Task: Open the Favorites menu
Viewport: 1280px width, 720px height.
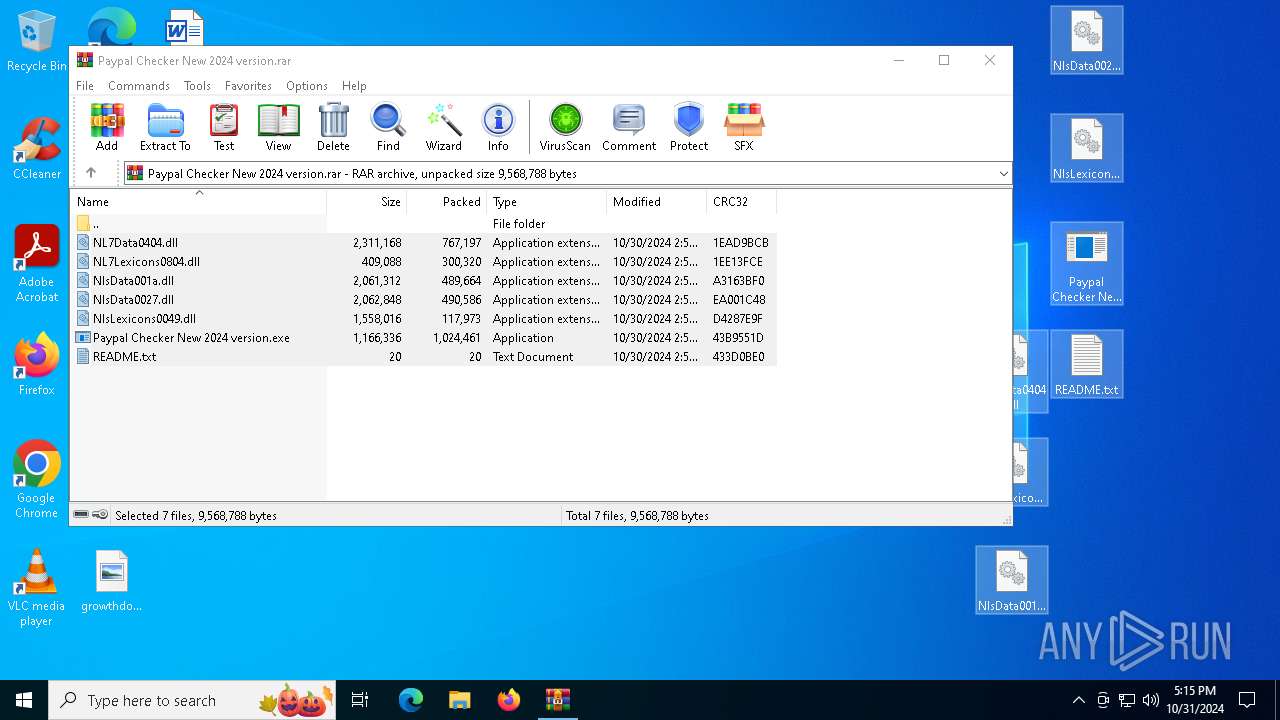Action: point(248,86)
